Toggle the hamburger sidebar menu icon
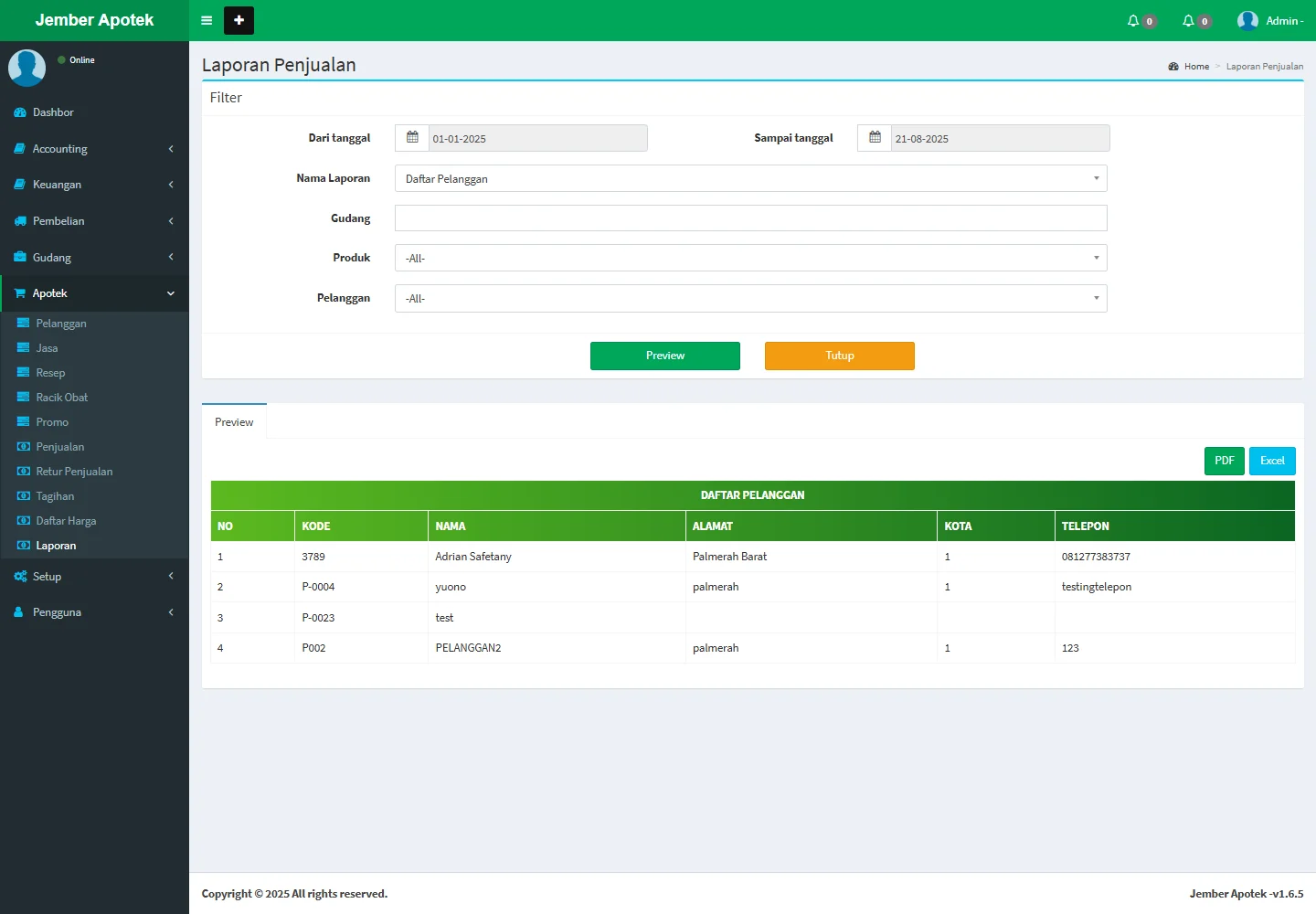This screenshot has width=1316, height=914. point(207,20)
